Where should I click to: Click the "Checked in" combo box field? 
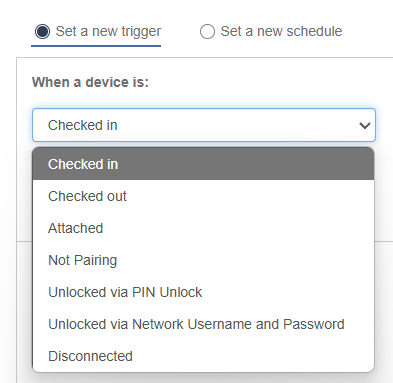click(204, 125)
